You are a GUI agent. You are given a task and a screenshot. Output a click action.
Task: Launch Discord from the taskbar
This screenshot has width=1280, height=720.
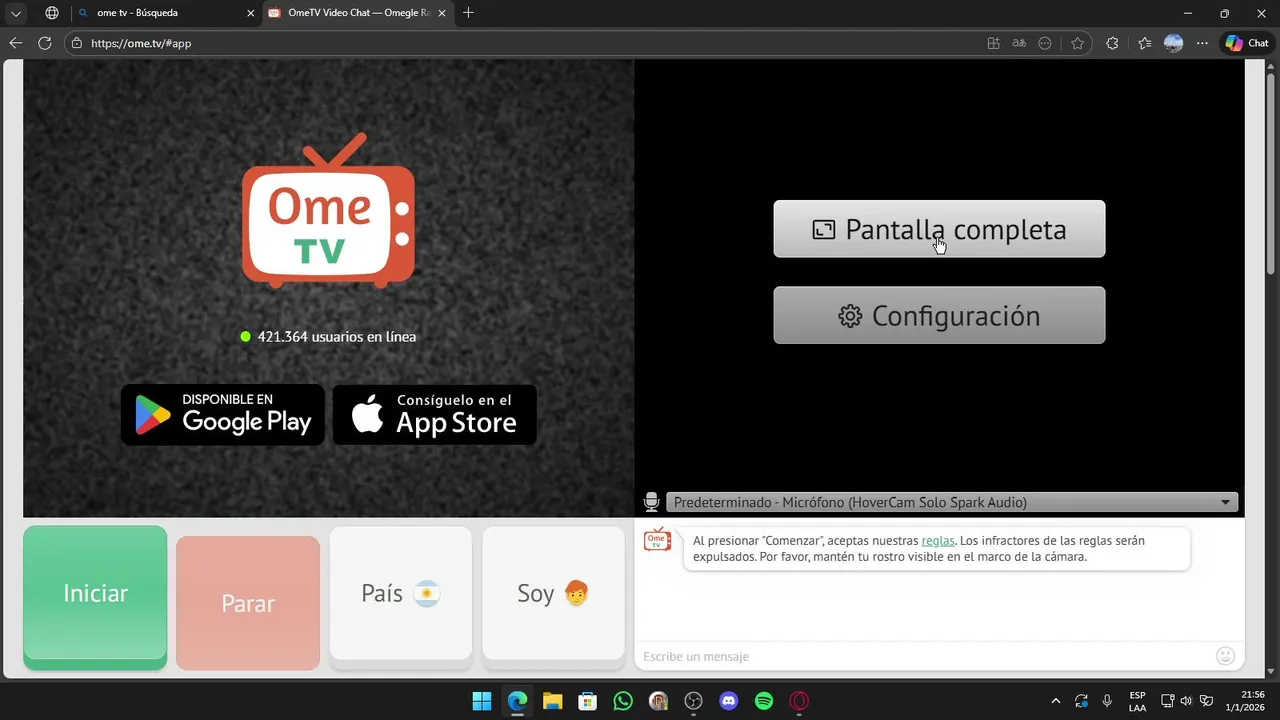tap(729, 701)
